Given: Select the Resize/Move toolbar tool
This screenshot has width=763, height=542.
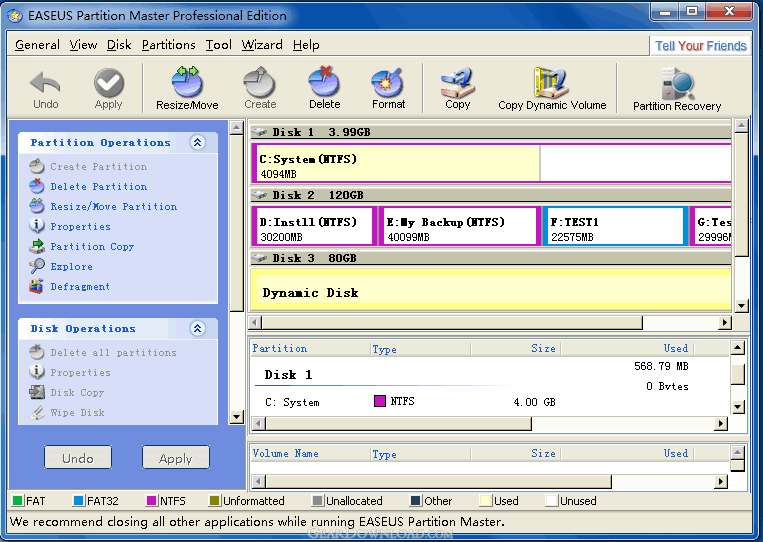Looking at the screenshot, I should [187, 81].
